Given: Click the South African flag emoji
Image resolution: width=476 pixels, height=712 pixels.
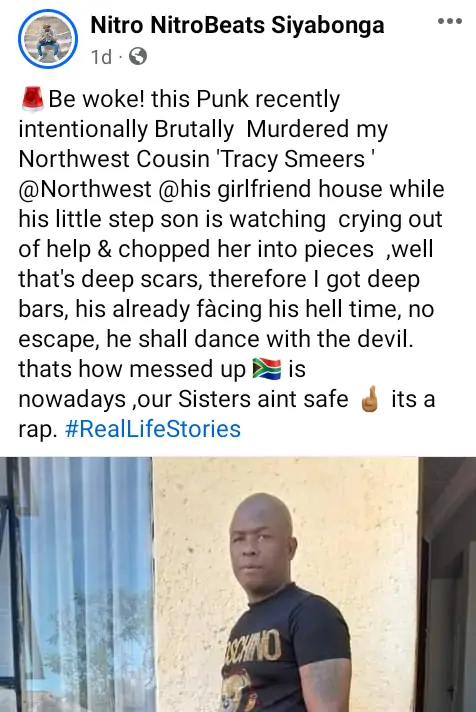Looking at the screenshot, I should coord(267,368).
